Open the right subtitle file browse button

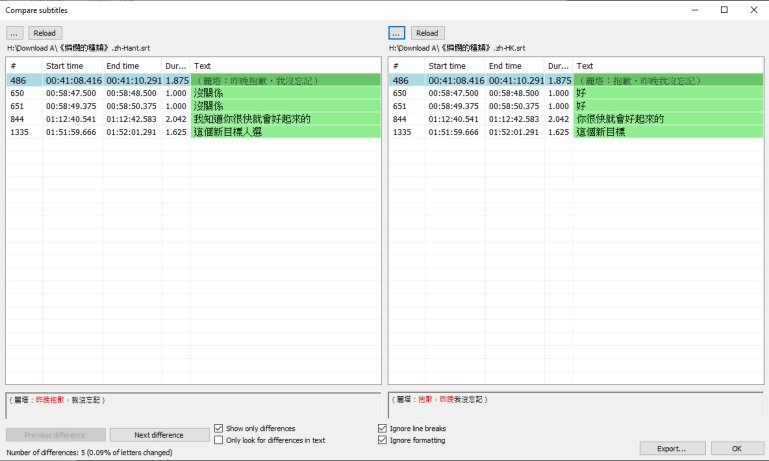396,33
